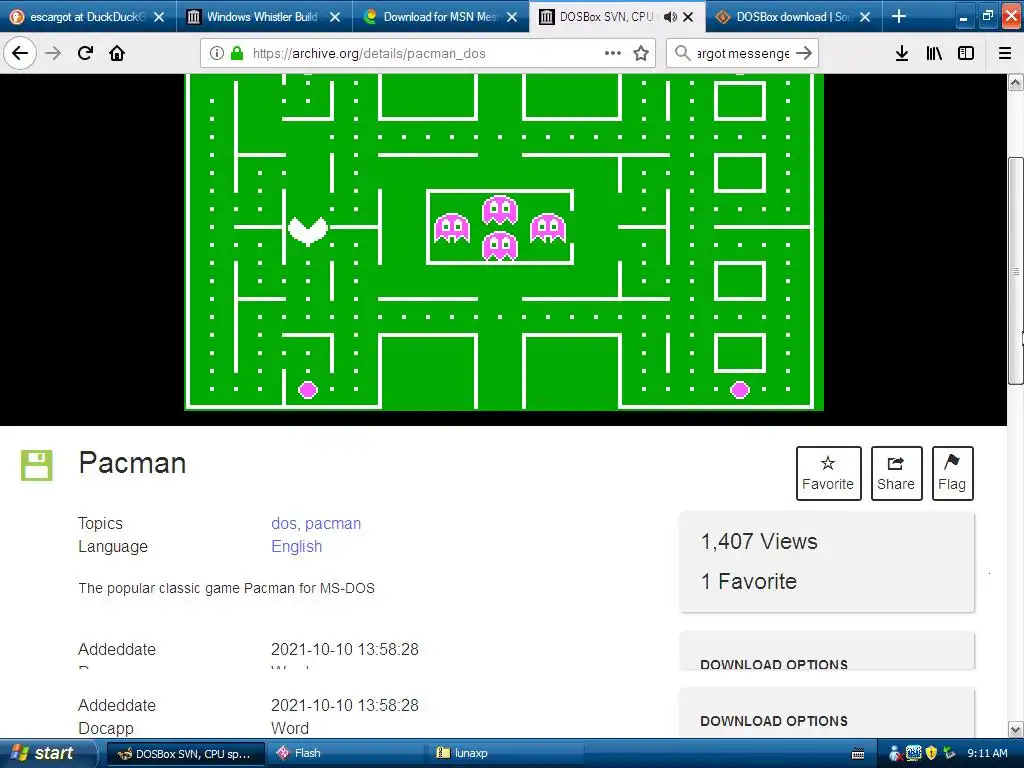
Task: Click the Pacman page title
Action: (133, 463)
